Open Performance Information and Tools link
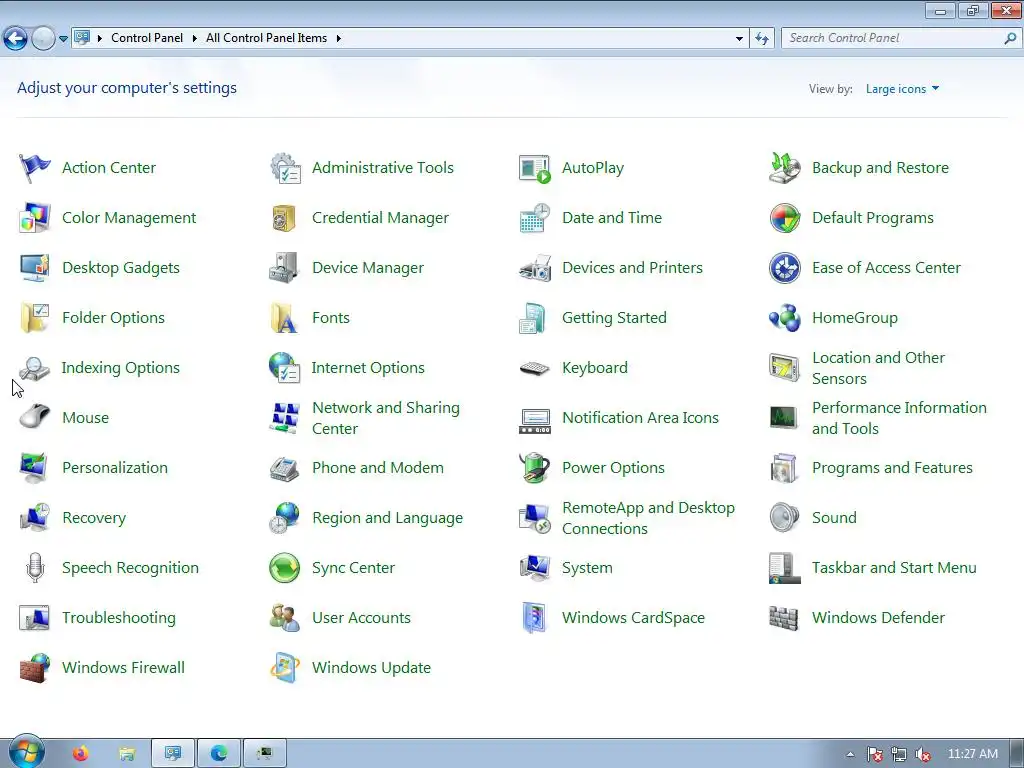Screen dimensions: 1024x768 point(899,418)
